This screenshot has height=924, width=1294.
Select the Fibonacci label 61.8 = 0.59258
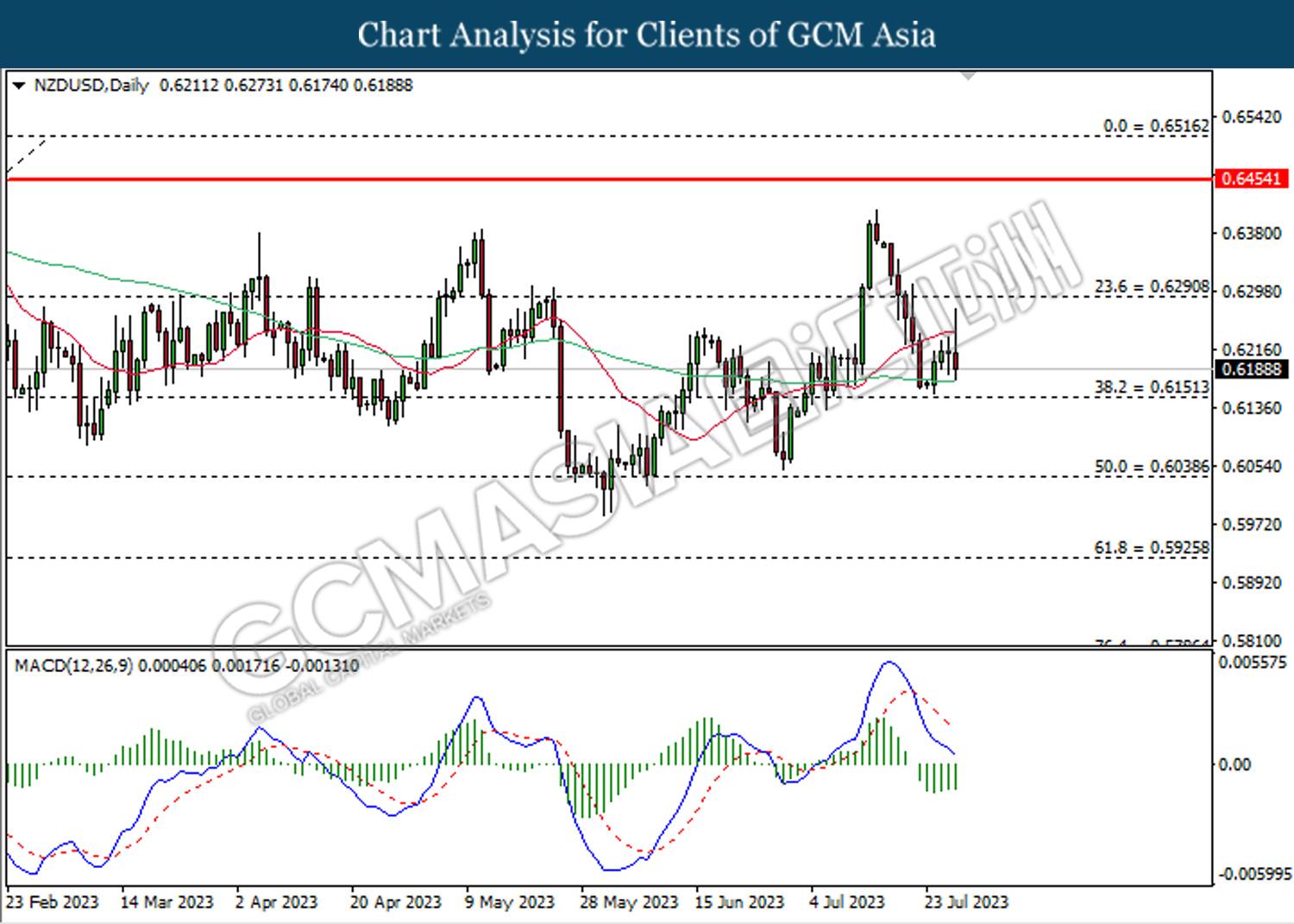(1152, 548)
